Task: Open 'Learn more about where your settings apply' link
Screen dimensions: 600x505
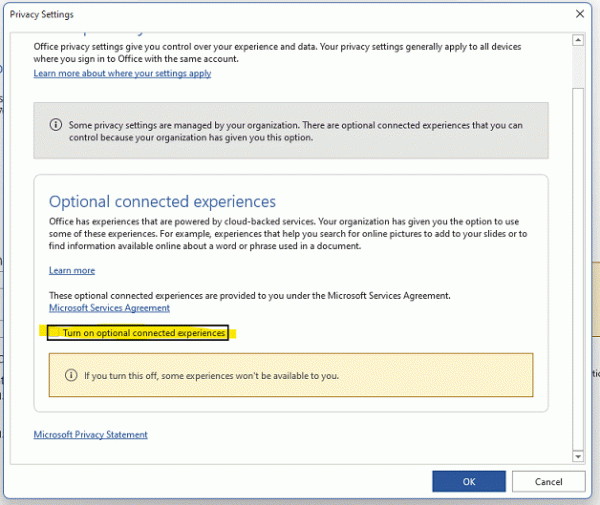Action: point(122,74)
